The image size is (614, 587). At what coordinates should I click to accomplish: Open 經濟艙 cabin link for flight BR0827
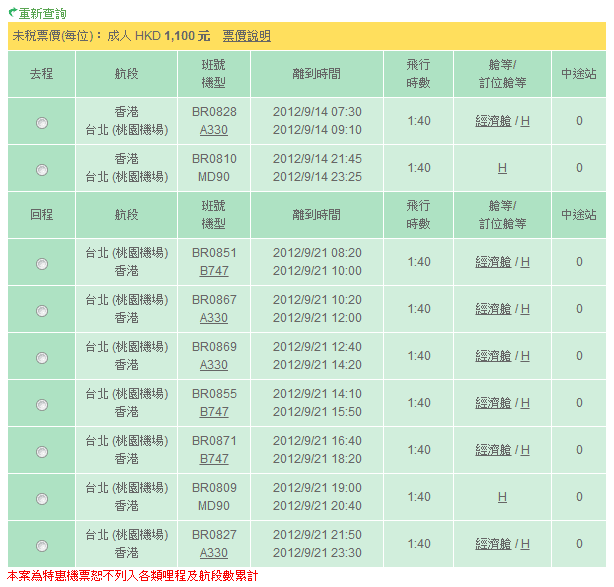click(x=493, y=544)
